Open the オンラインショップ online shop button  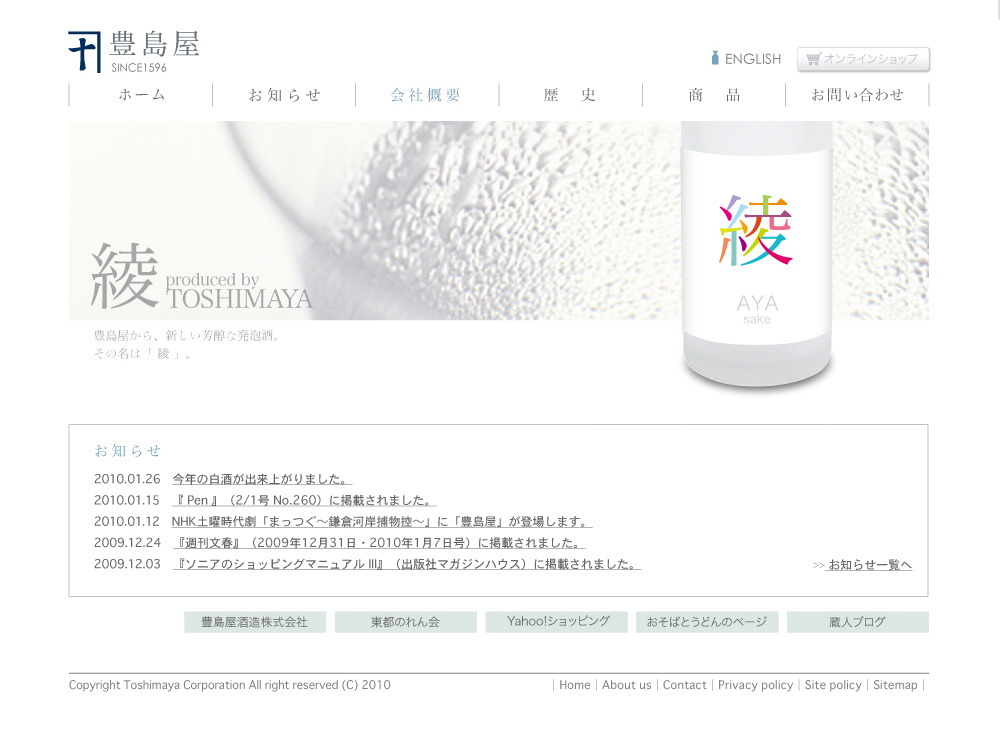pyautogui.click(x=863, y=59)
